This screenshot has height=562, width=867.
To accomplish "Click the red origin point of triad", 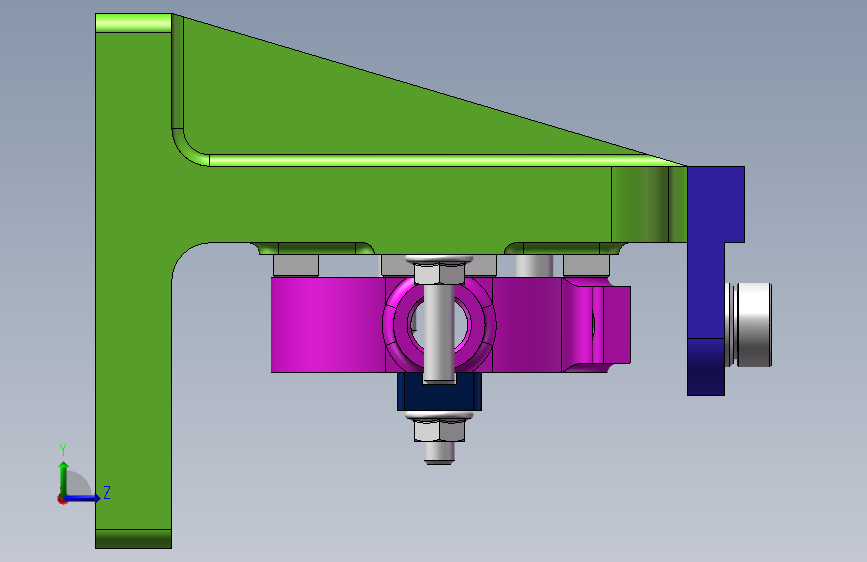I will click(62, 499).
